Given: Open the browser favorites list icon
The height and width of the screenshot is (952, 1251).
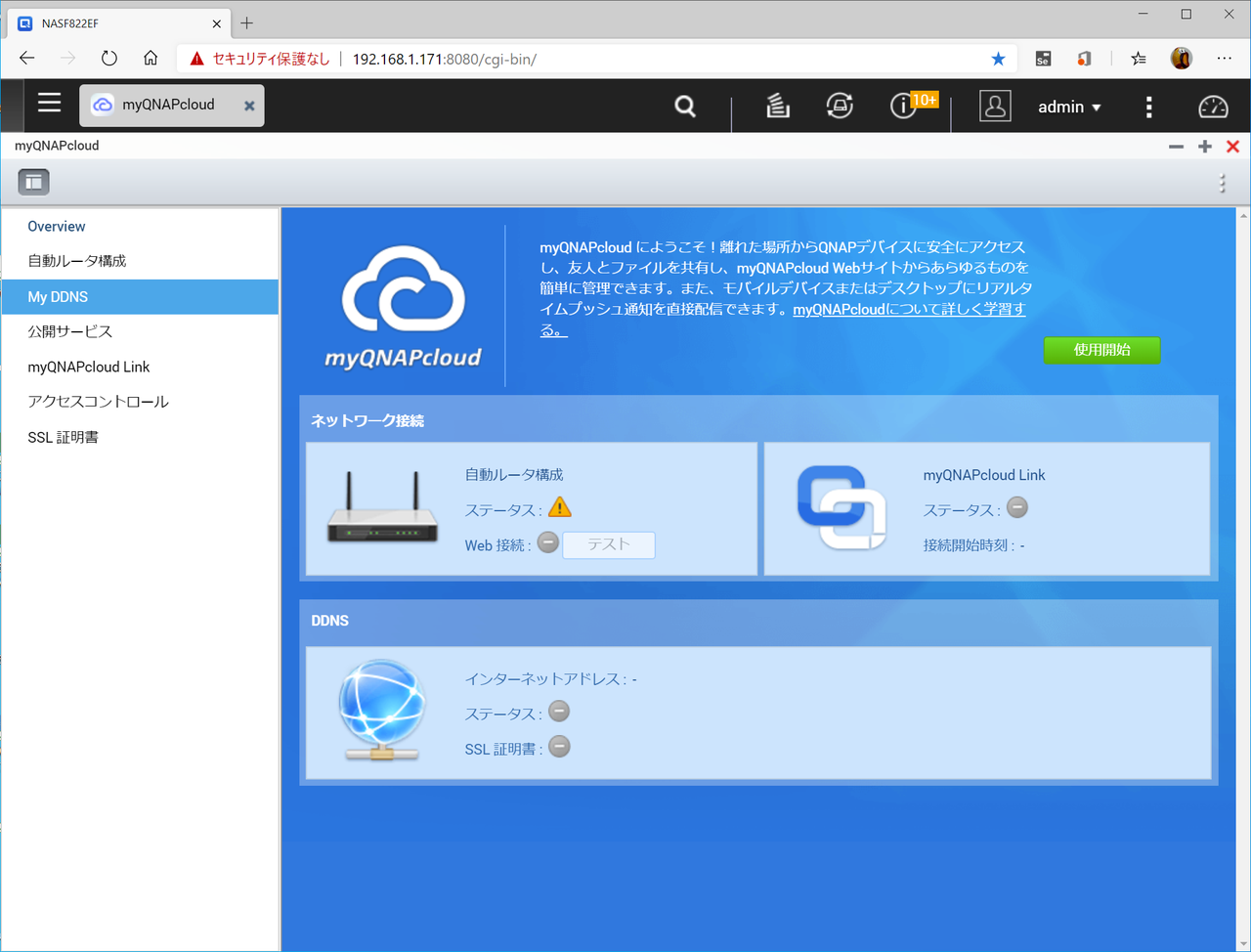Looking at the screenshot, I should coord(1139,59).
